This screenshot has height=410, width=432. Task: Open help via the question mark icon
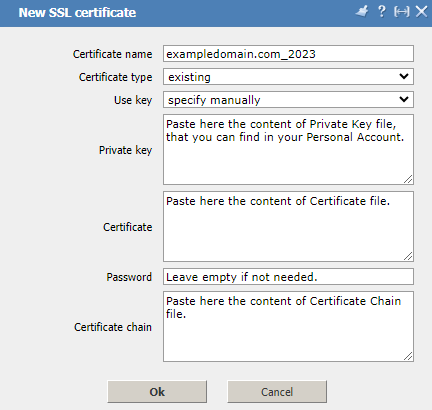382,12
